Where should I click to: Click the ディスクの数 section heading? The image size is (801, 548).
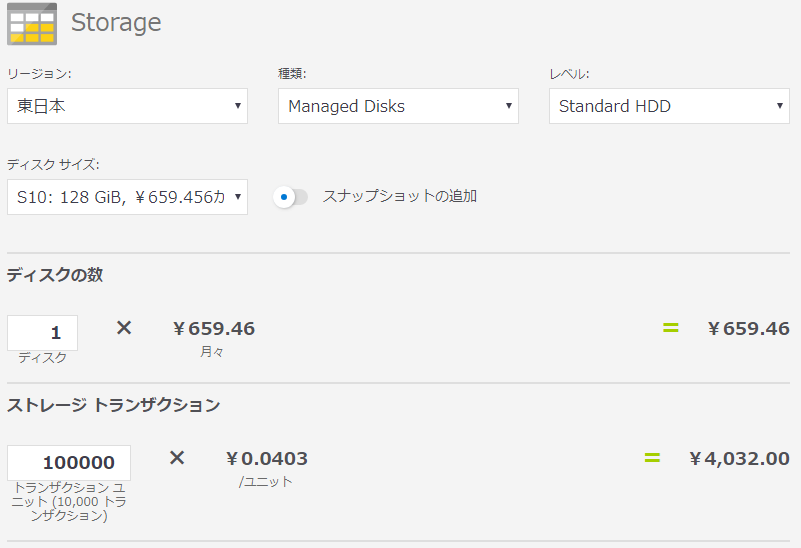(55, 275)
